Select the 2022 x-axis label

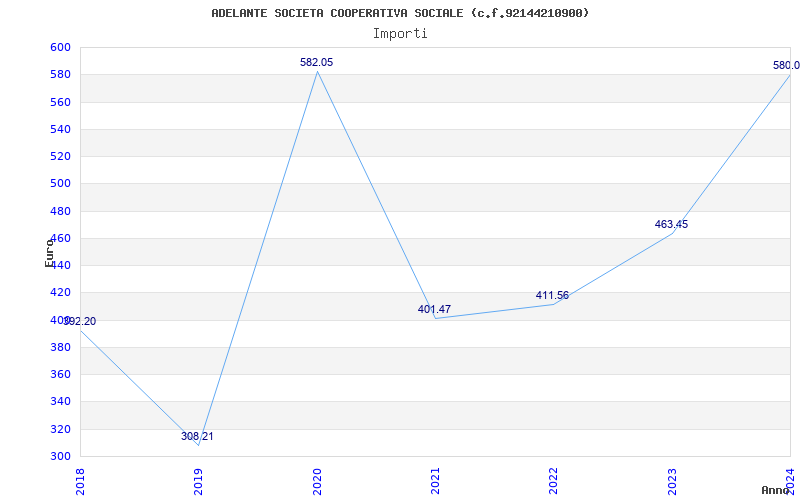554,482
